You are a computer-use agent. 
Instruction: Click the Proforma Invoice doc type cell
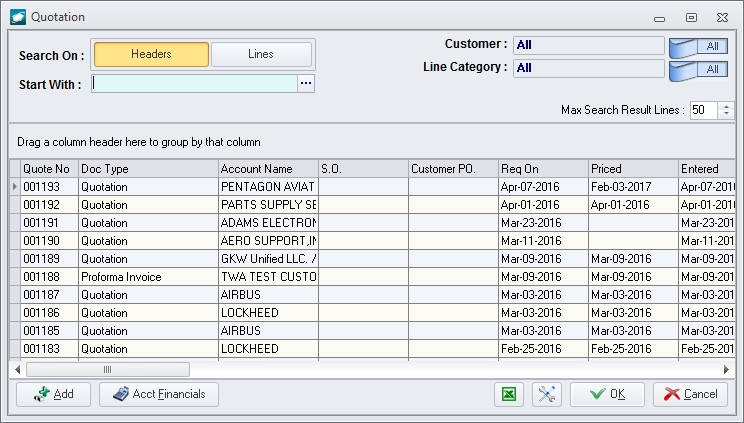point(148,277)
